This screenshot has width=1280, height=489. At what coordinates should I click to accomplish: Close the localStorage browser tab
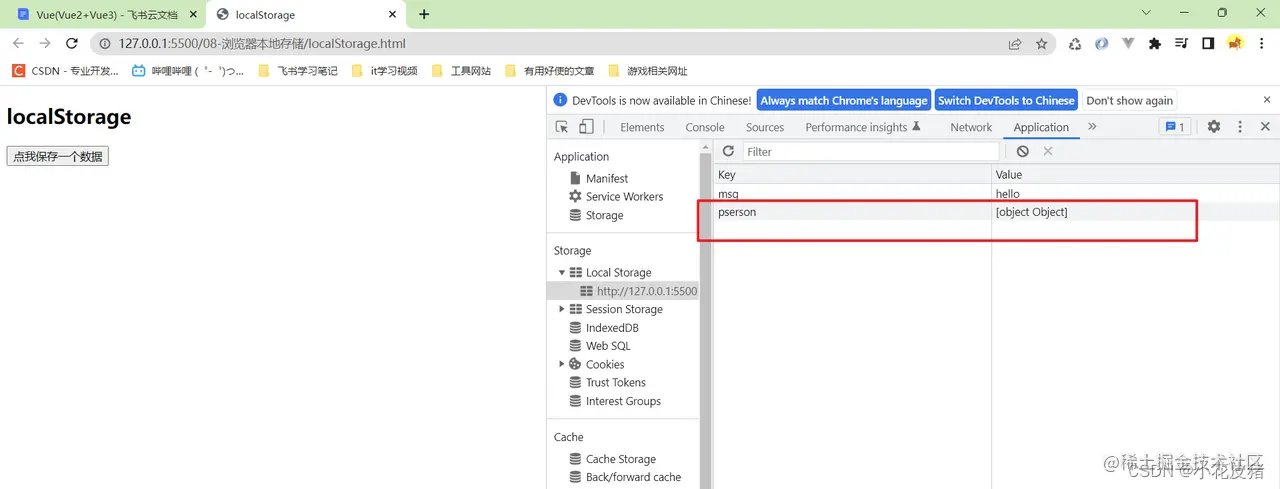[393, 14]
